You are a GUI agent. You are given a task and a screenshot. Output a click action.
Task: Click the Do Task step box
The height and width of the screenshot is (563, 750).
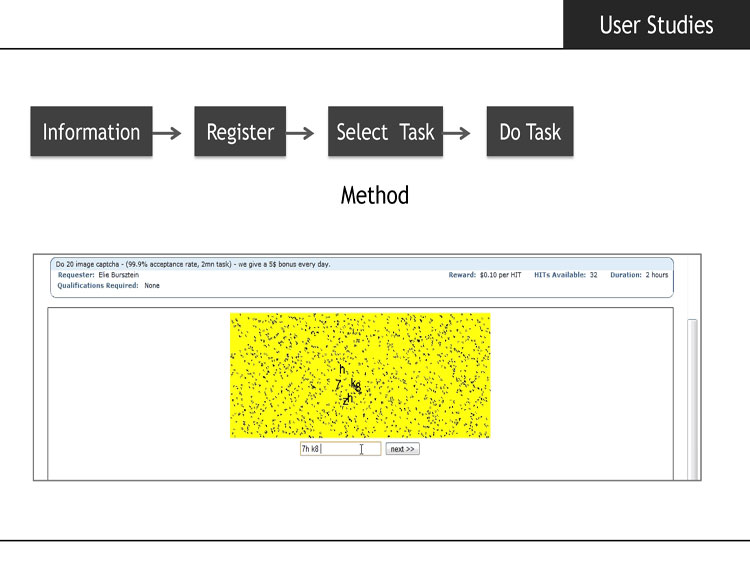coord(530,132)
